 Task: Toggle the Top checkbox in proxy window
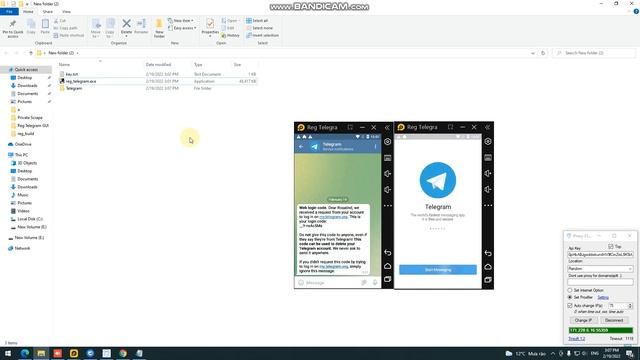point(611,247)
